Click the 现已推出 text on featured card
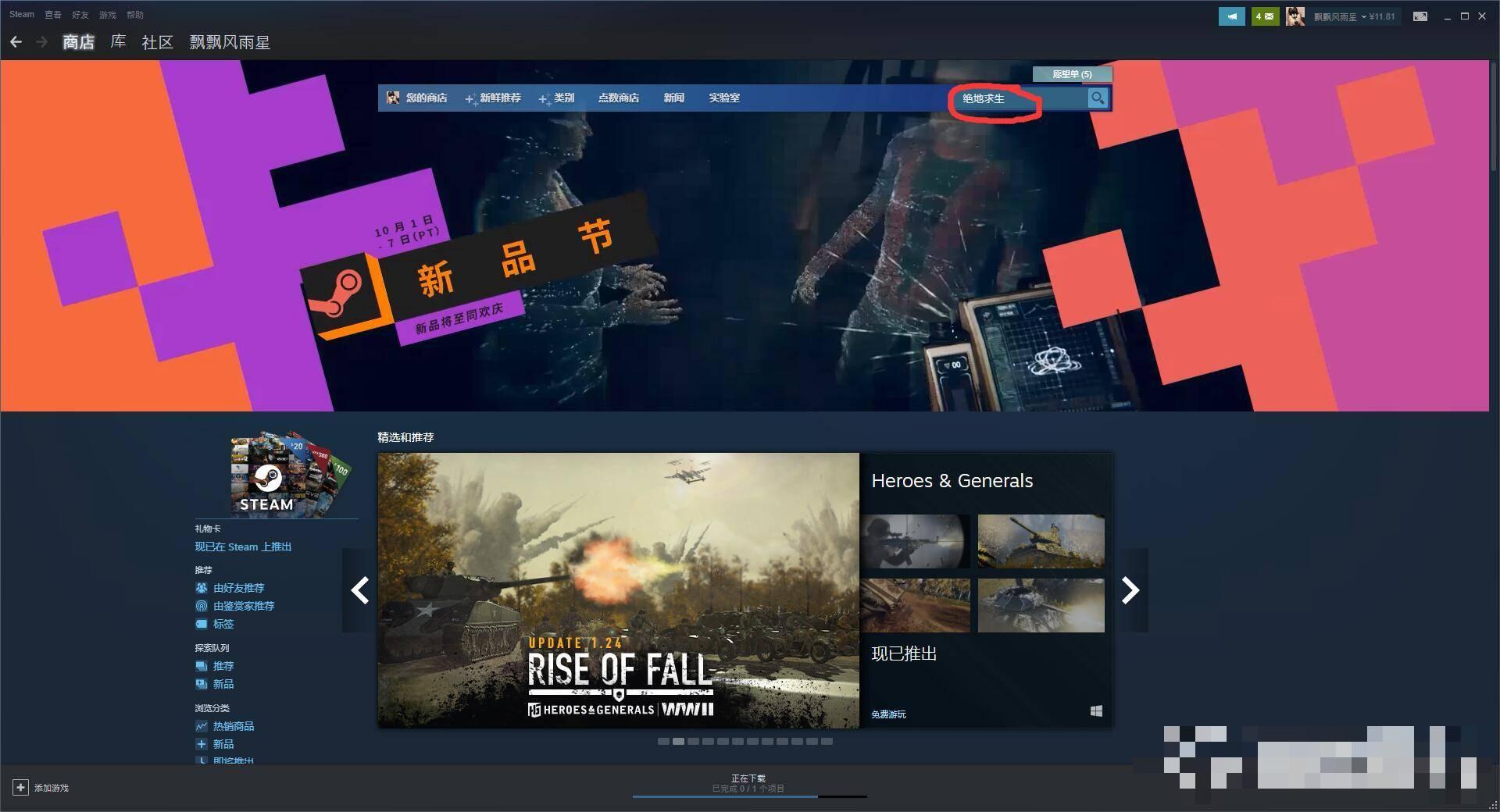 pyautogui.click(x=904, y=654)
